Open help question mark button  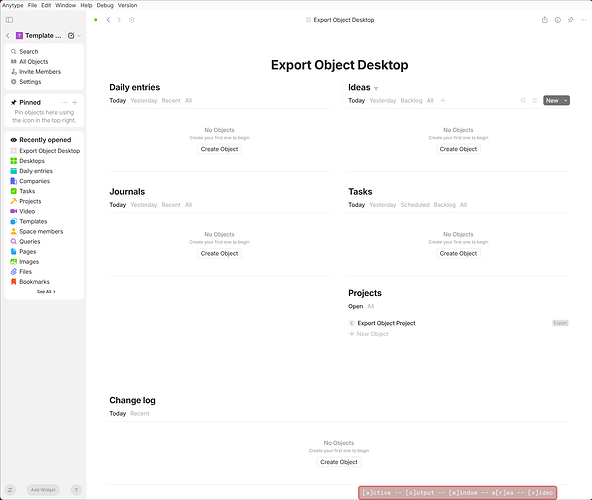(76, 490)
